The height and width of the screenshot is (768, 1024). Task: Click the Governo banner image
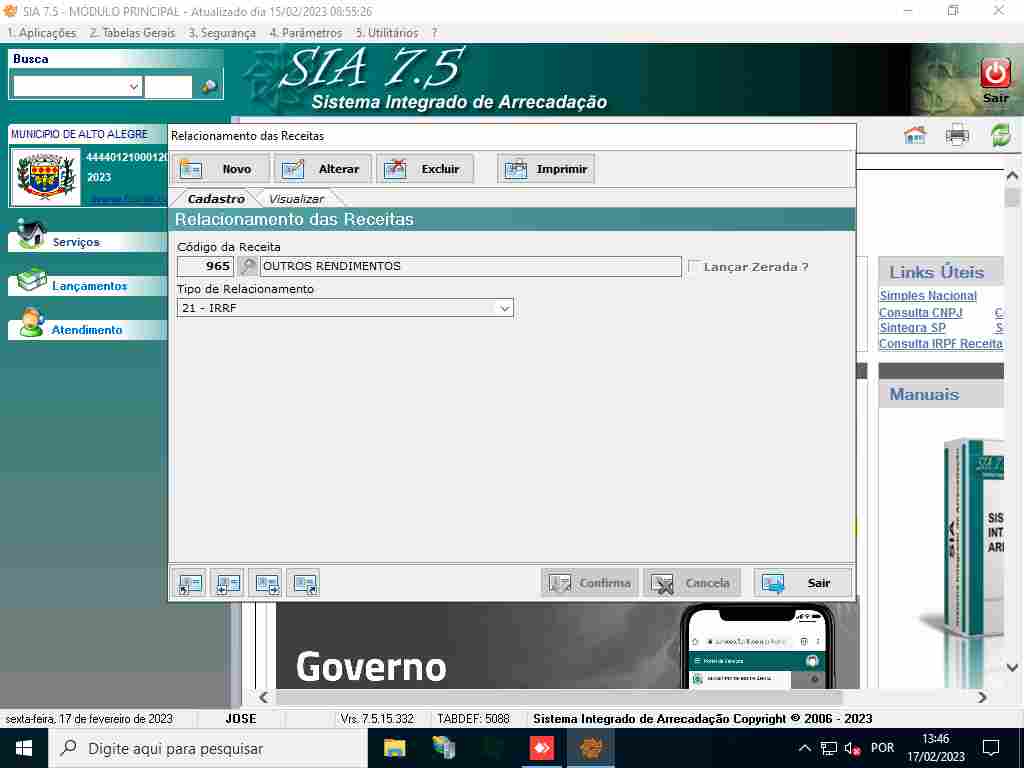coord(567,645)
